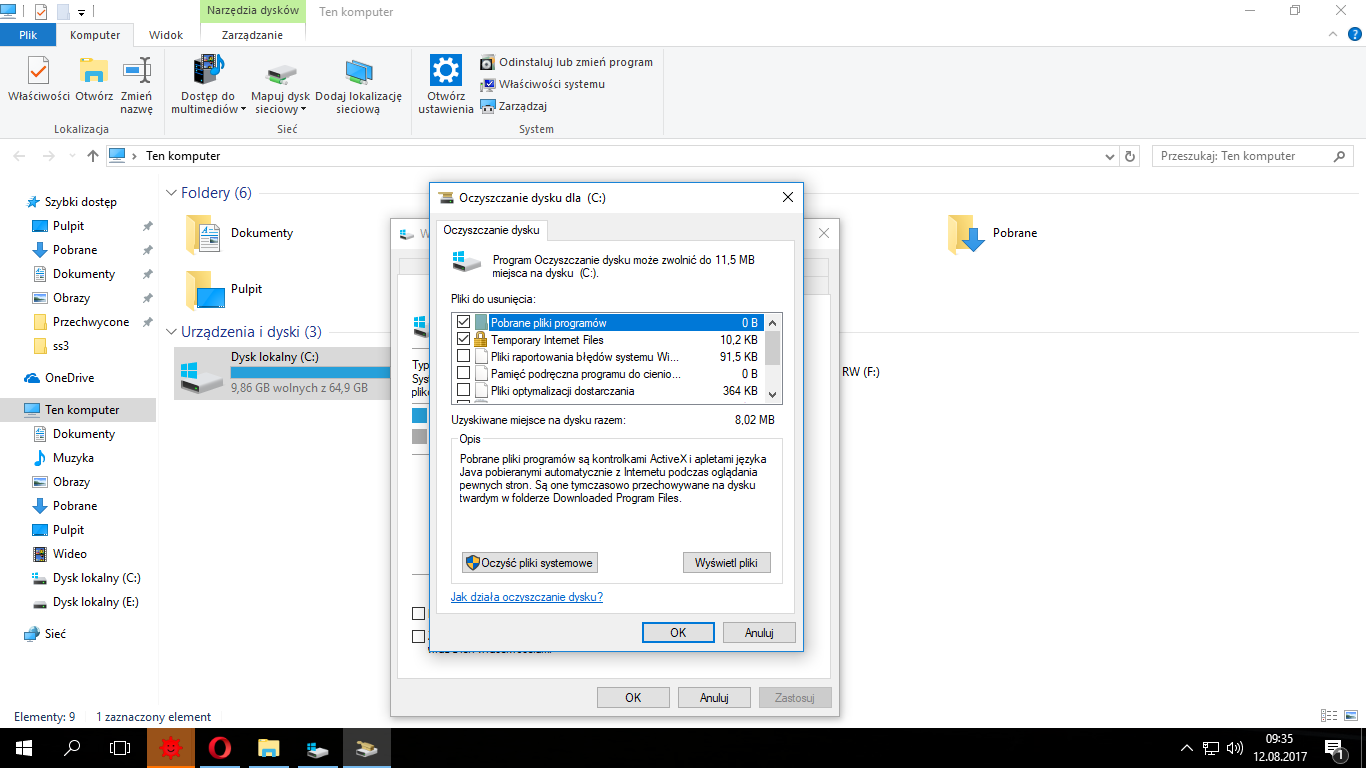The image size is (1366, 768).
Task: Cancel Disk Cleanup with Anuluj
Action: tap(760, 632)
